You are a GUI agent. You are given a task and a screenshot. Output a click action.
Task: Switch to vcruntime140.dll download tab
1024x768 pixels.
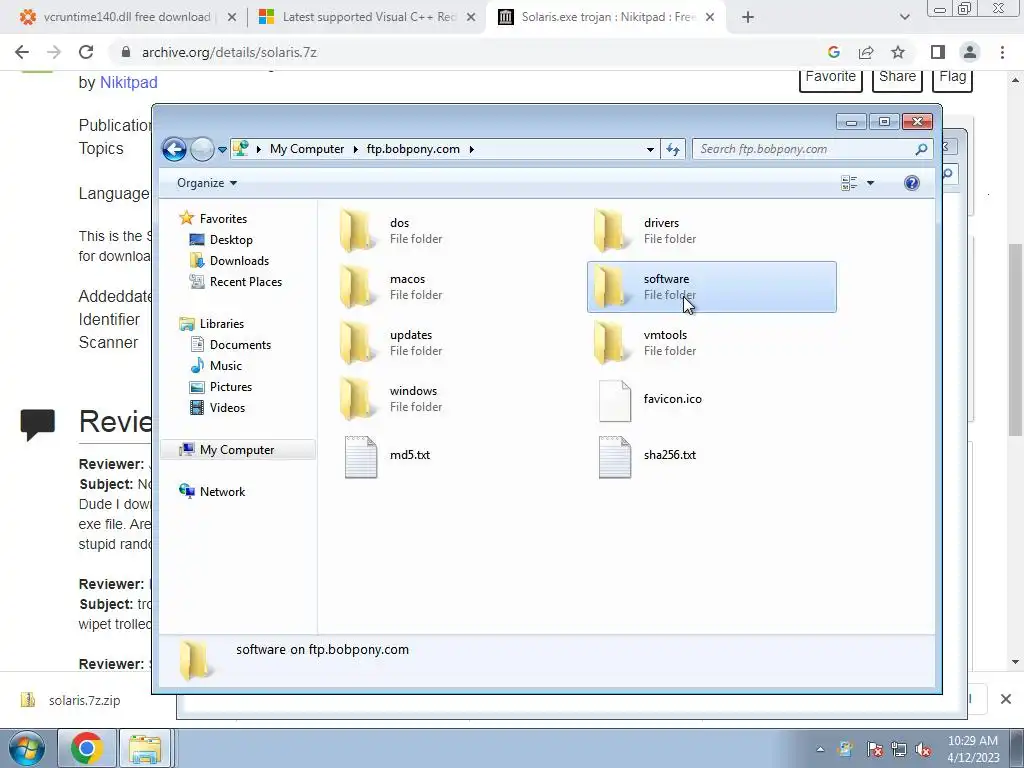[127, 17]
